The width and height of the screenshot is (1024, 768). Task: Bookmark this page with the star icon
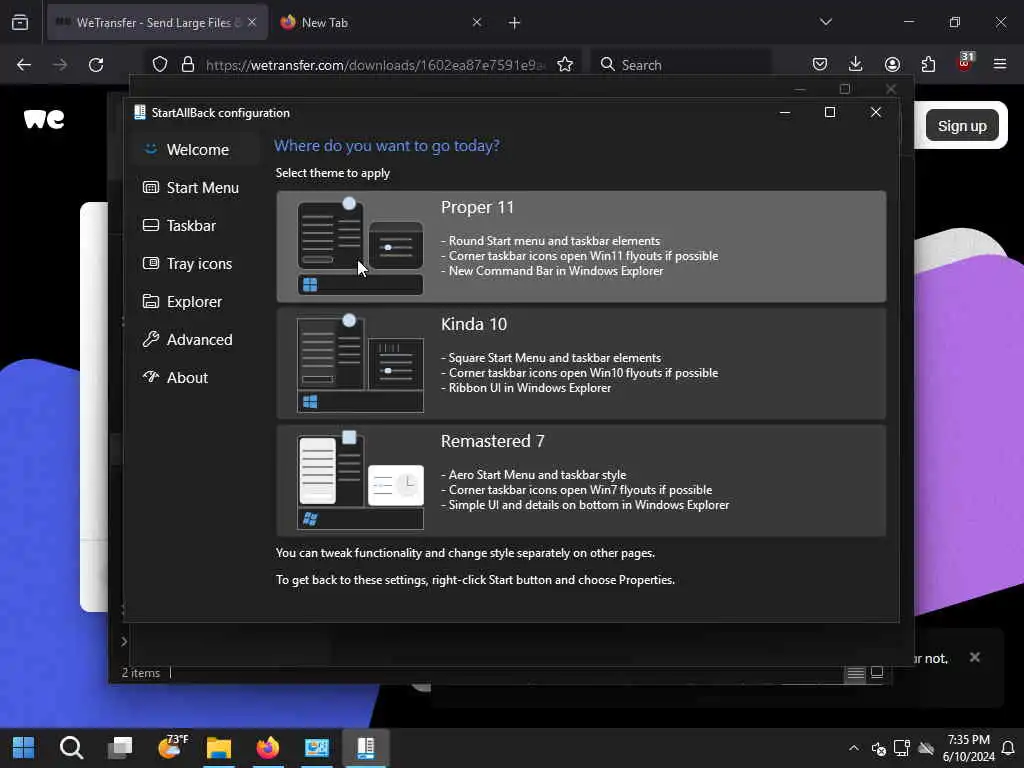(x=565, y=65)
